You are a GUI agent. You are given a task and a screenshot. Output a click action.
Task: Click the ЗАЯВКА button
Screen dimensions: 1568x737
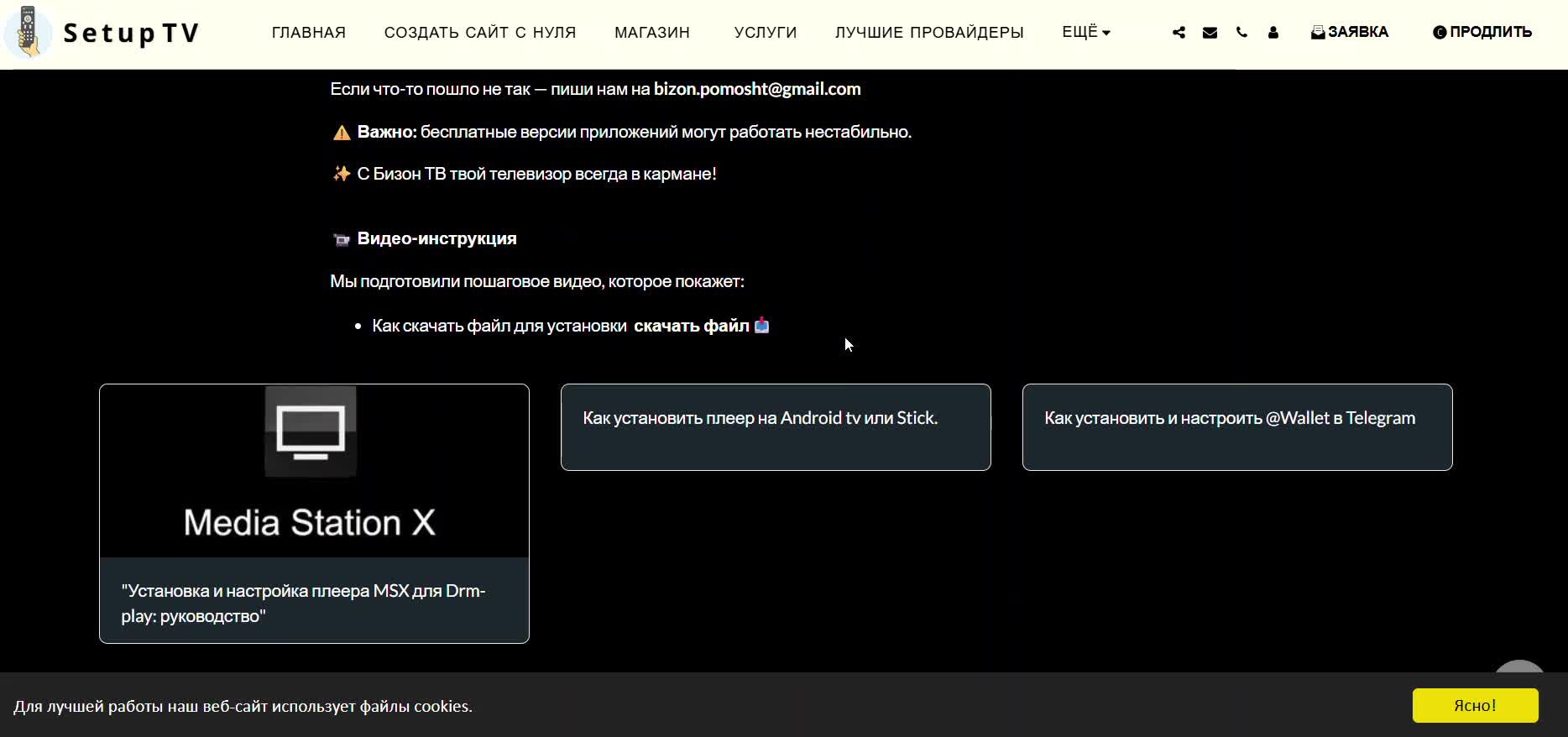point(1350,32)
